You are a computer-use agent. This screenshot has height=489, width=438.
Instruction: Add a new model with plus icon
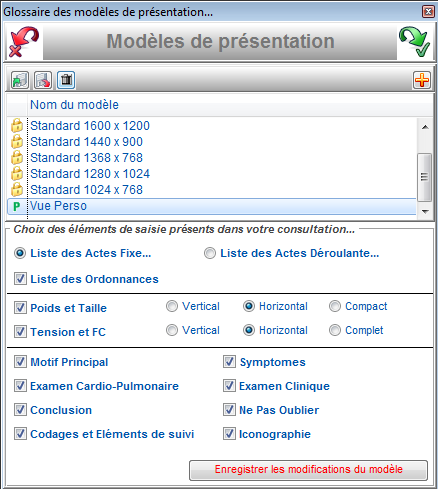click(422, 80)
